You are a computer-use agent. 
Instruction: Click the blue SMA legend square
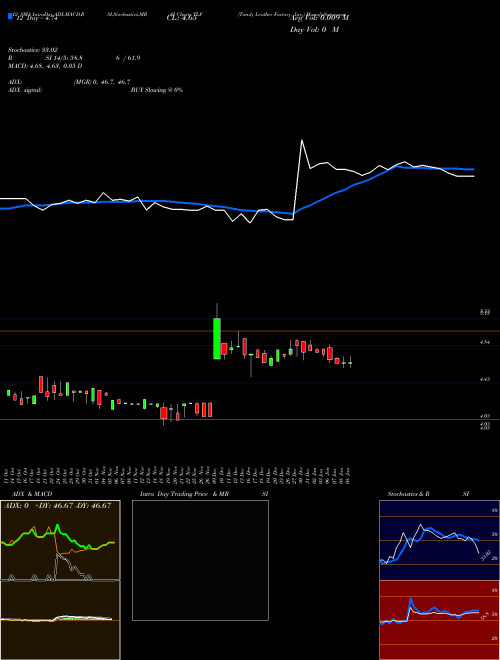[11, 17]
